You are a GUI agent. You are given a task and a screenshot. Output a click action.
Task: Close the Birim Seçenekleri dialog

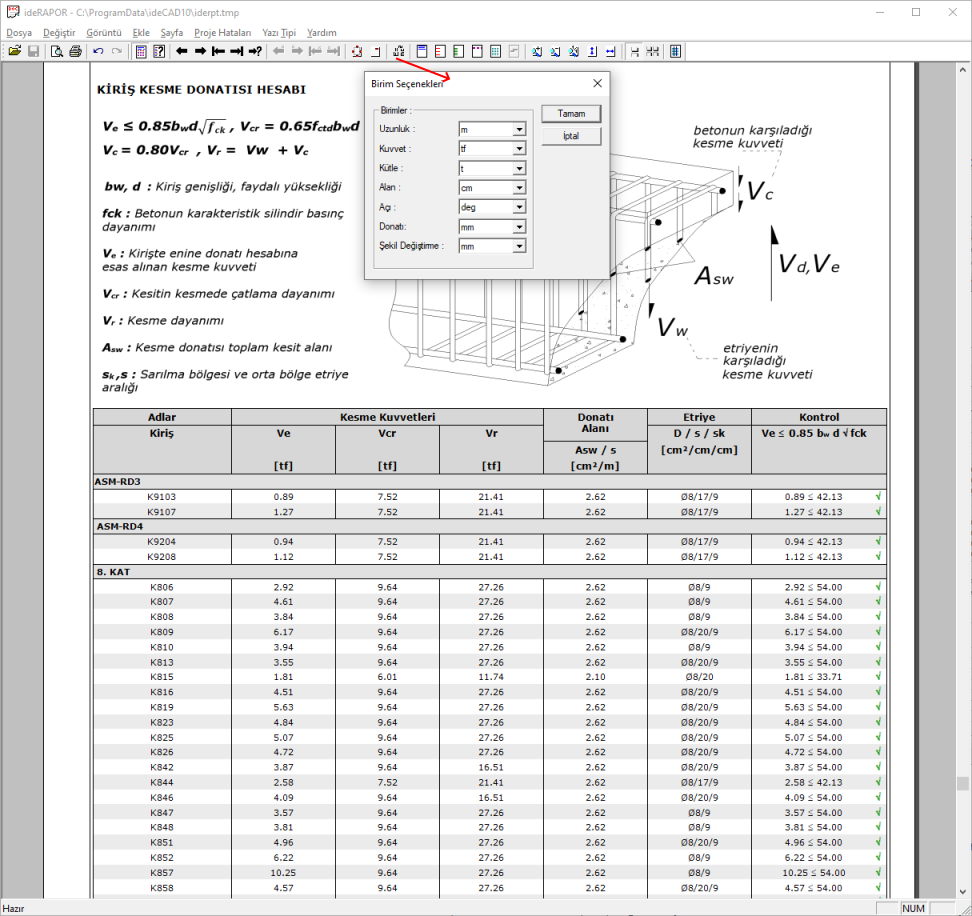(597, 83)
